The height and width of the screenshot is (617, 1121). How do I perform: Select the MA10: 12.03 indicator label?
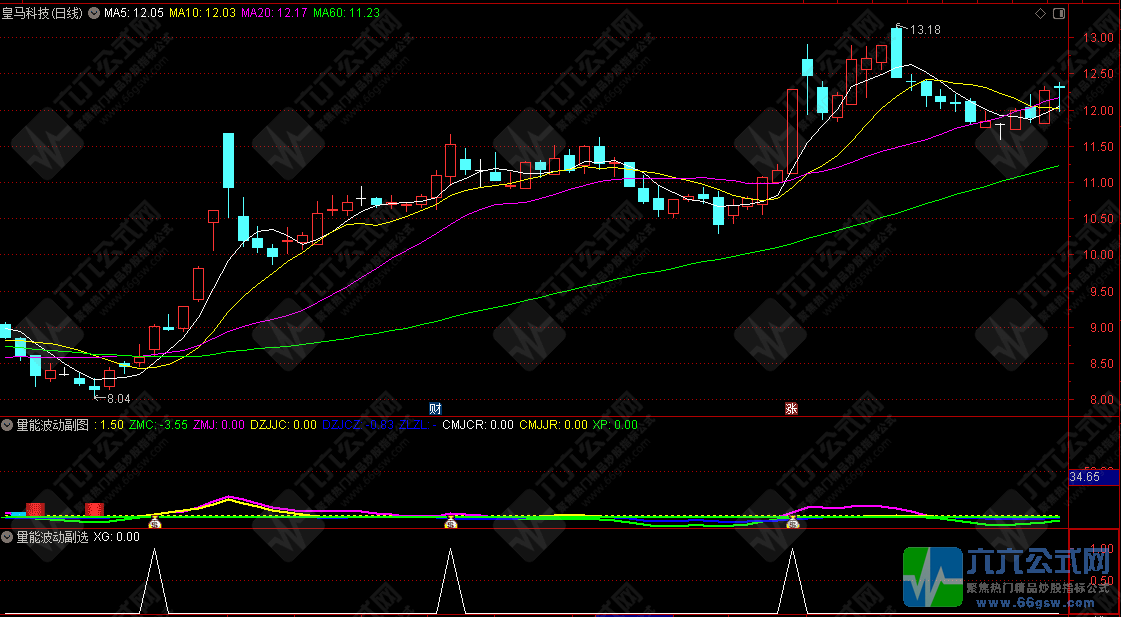[203, 14]
